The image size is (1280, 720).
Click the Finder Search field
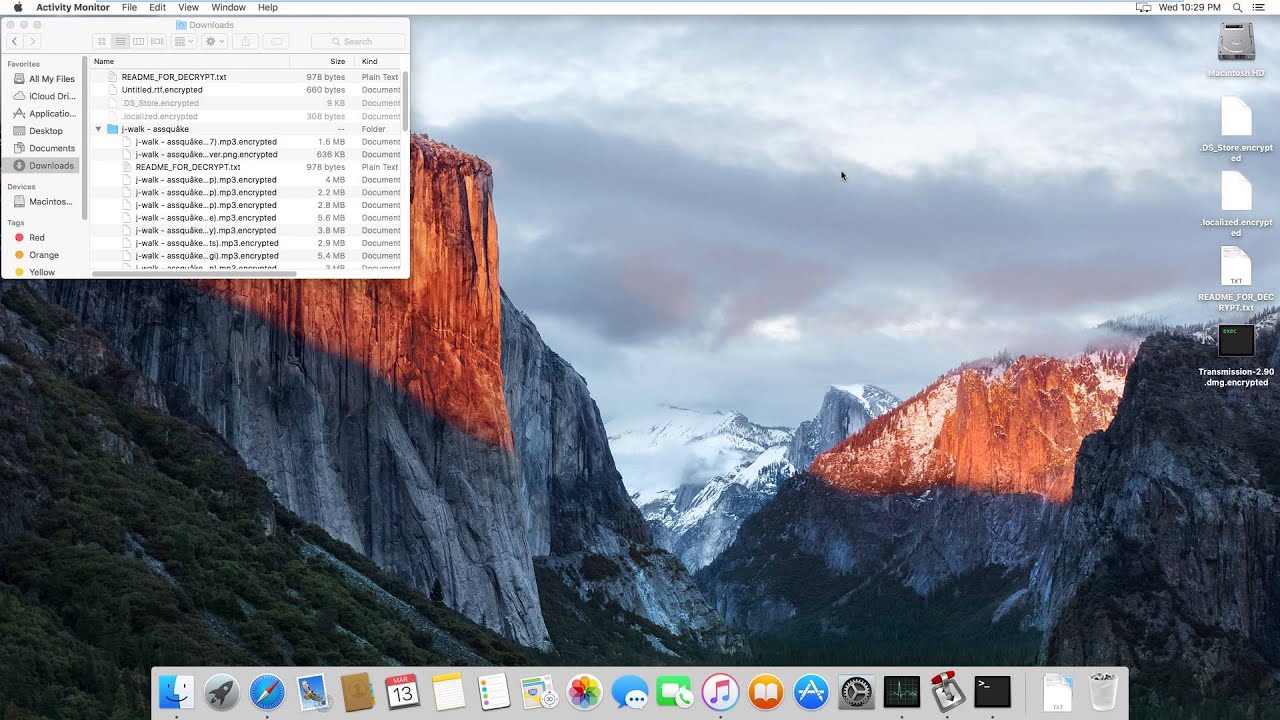click(358, 41)
